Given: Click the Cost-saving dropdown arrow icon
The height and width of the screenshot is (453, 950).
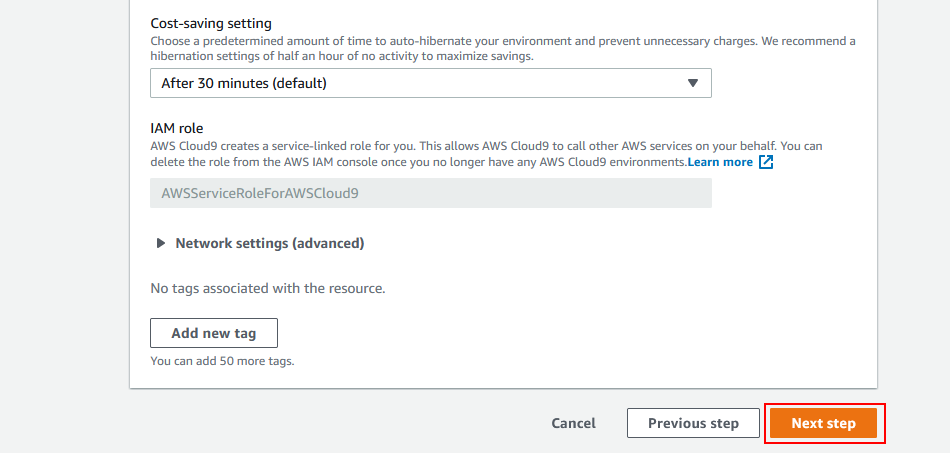Looking at the screenshot, I should coord(692,83).
